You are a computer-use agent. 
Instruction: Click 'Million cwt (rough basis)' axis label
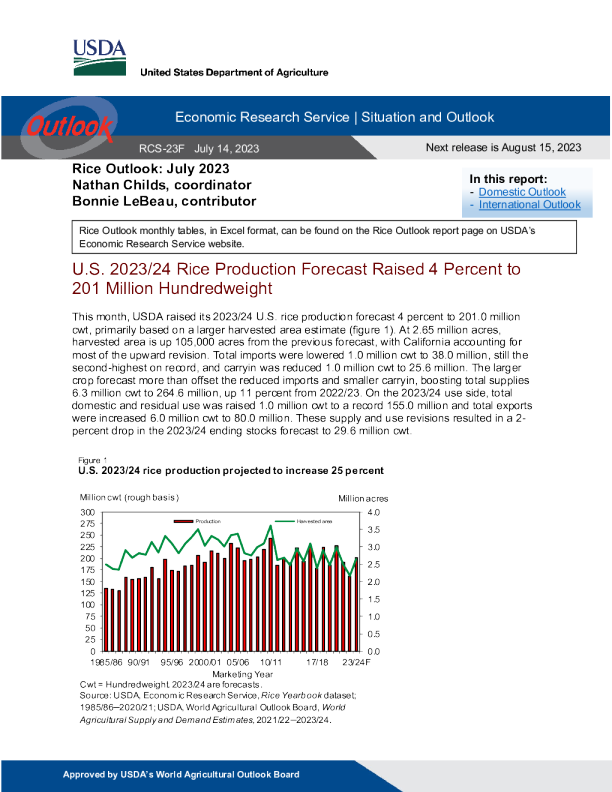tap(129, 498)
